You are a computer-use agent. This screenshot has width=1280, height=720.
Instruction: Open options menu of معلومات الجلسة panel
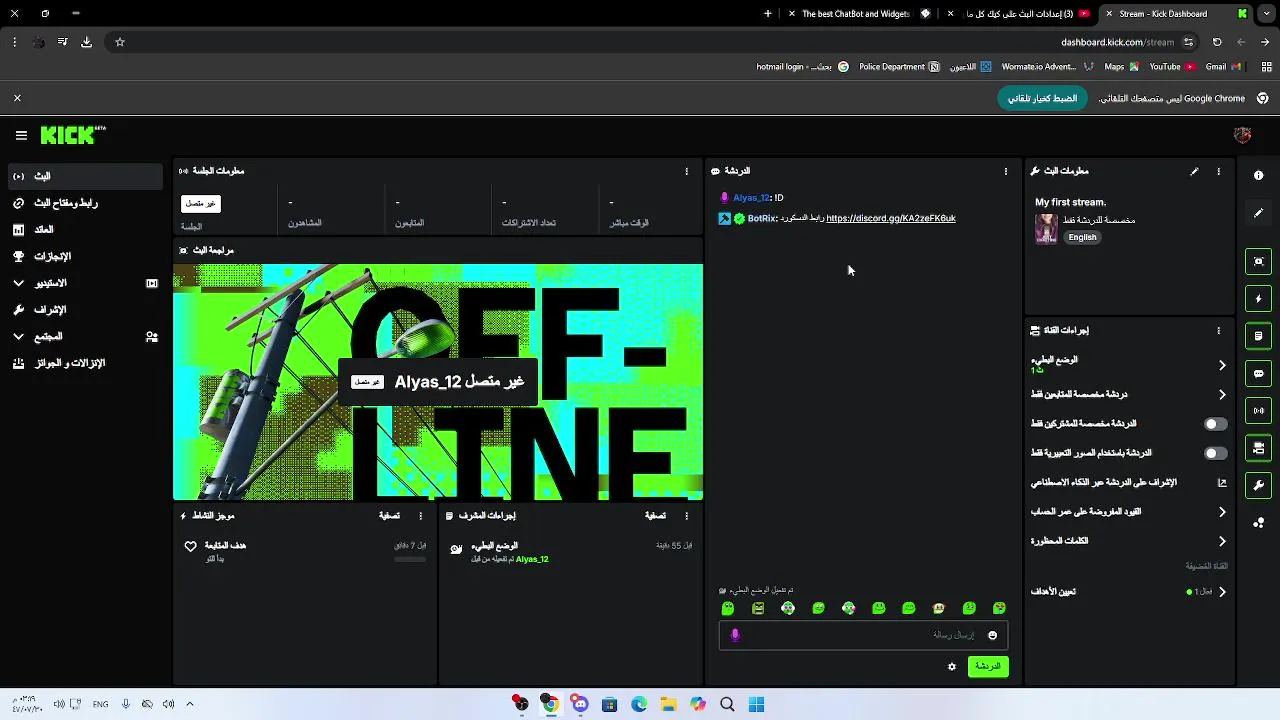(686, 171)
